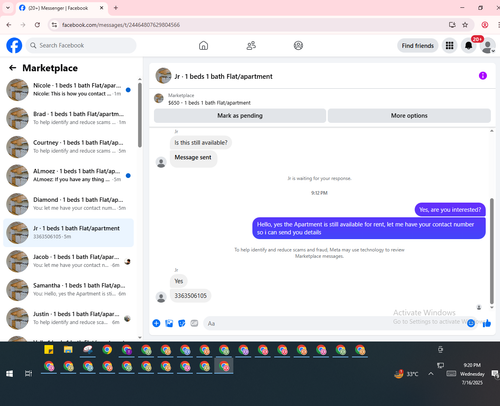The width and height of the screenshot is (500, 406).
Task: Open the account profile menu
Action: 488,45
